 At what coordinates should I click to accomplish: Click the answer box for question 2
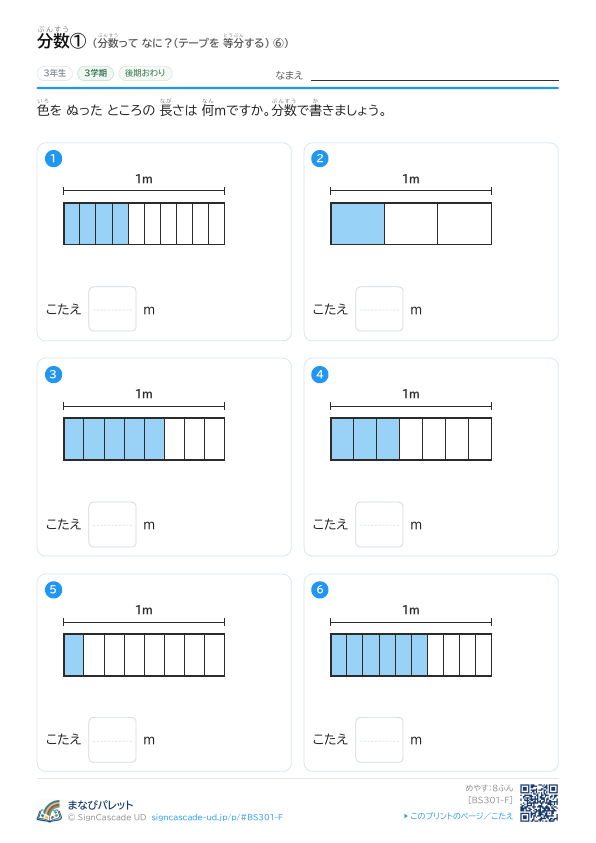(379, 309)
